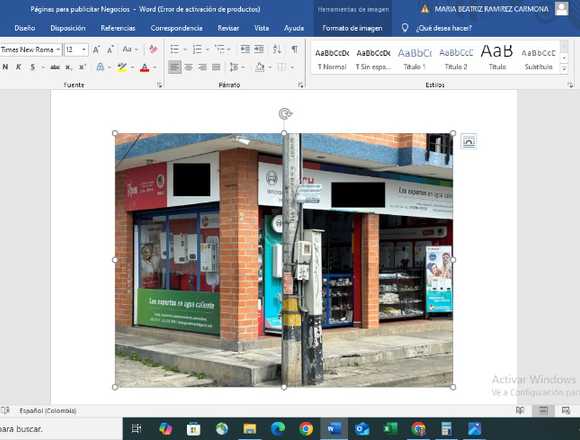The height and width of the screenshot is (440, 580).
Task: Apply the Título 1 style
Action: pyautogui.click(x=414, y=59)
